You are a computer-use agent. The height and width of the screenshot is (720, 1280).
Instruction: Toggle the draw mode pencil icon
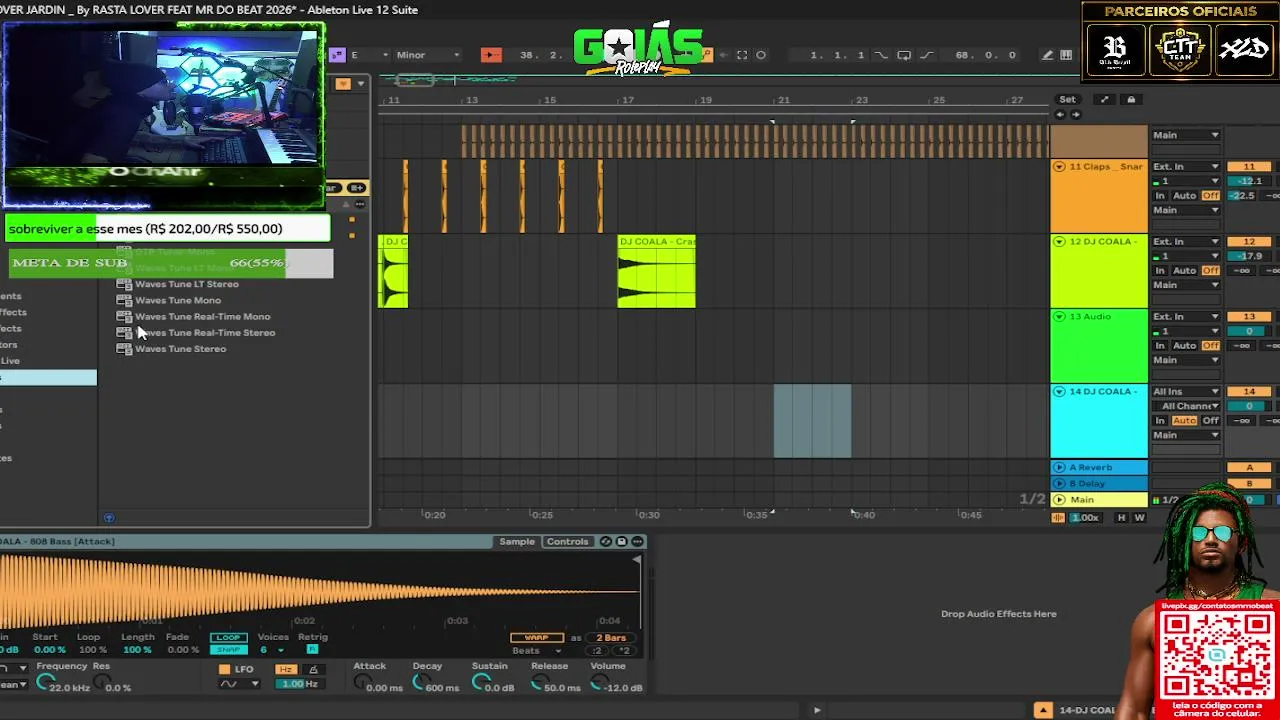(1047, 55)
